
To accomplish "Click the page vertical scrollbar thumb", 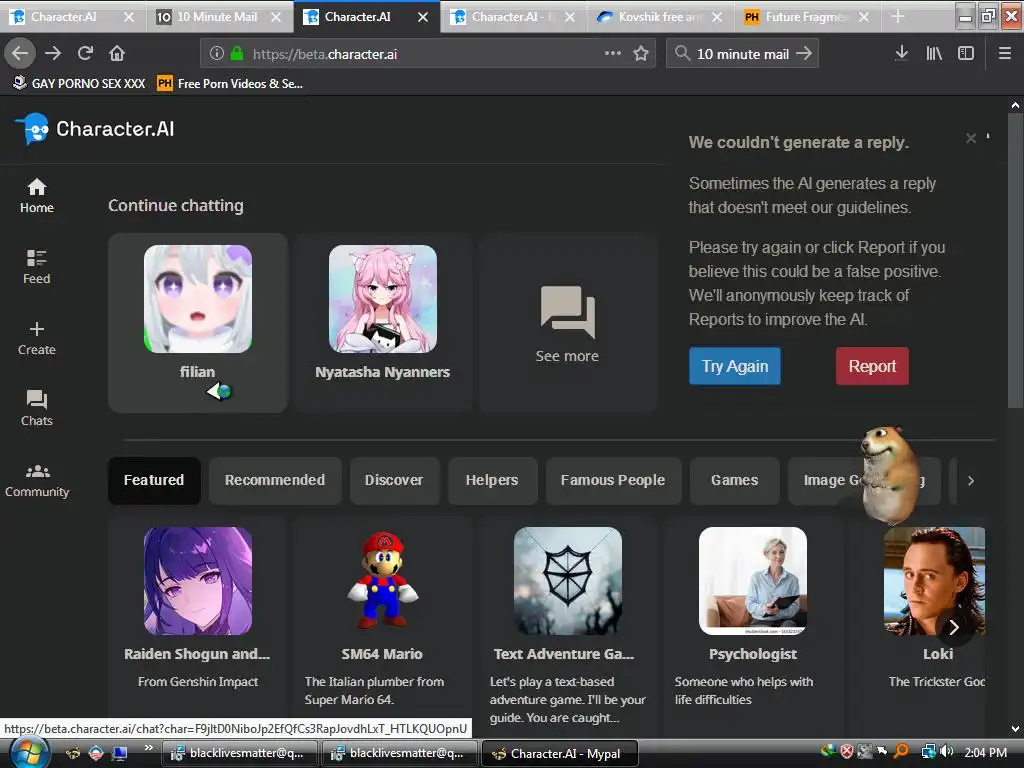I will point(1015,260).
